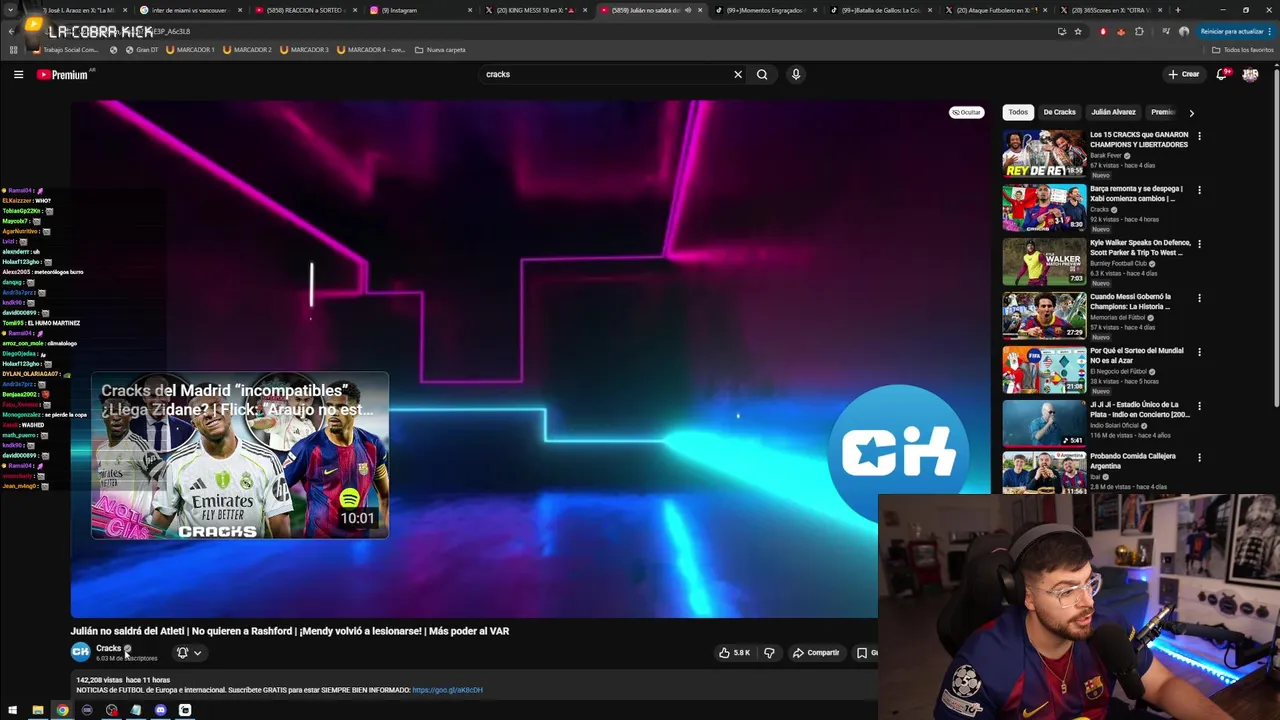This screenshot has height=720, width=1280.
Task: Open more options for 'Los 15 CRACKS' video
Action: tap(1199, 136)
